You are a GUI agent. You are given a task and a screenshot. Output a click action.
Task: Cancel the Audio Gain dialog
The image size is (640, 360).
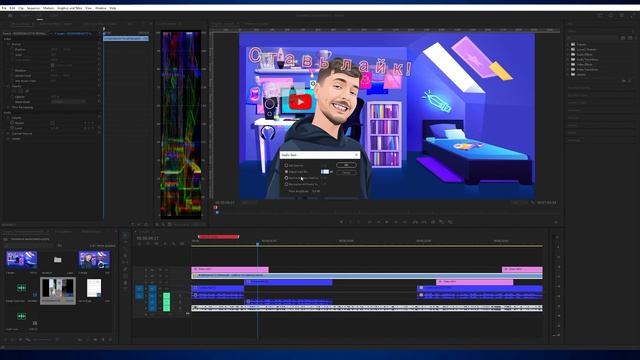(x=346, y=172)
